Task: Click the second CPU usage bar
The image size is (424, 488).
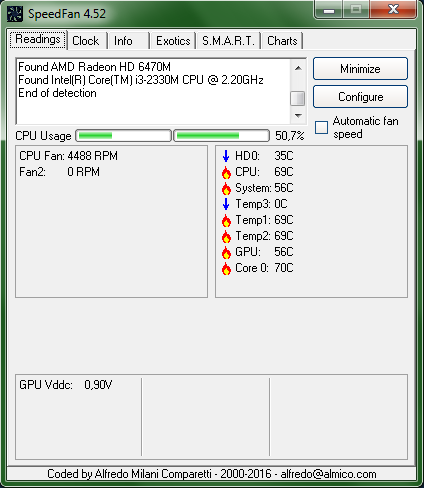Action: 222,136
